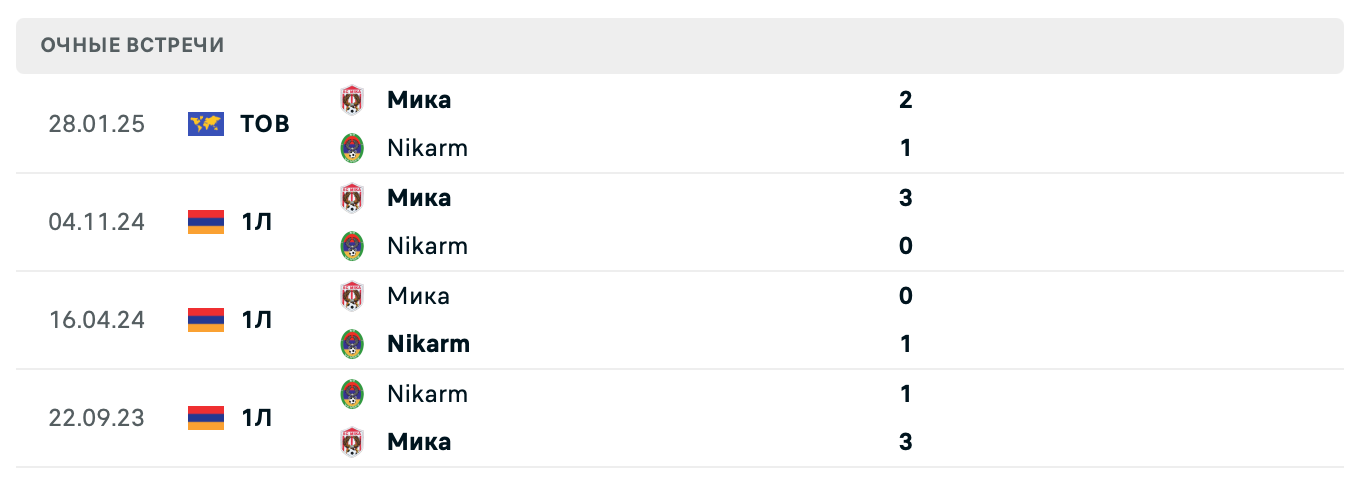Click Nikarm club crest in the 16.04.24 match
Viewport: 1358px width, 484px height.
click(351, 344)
